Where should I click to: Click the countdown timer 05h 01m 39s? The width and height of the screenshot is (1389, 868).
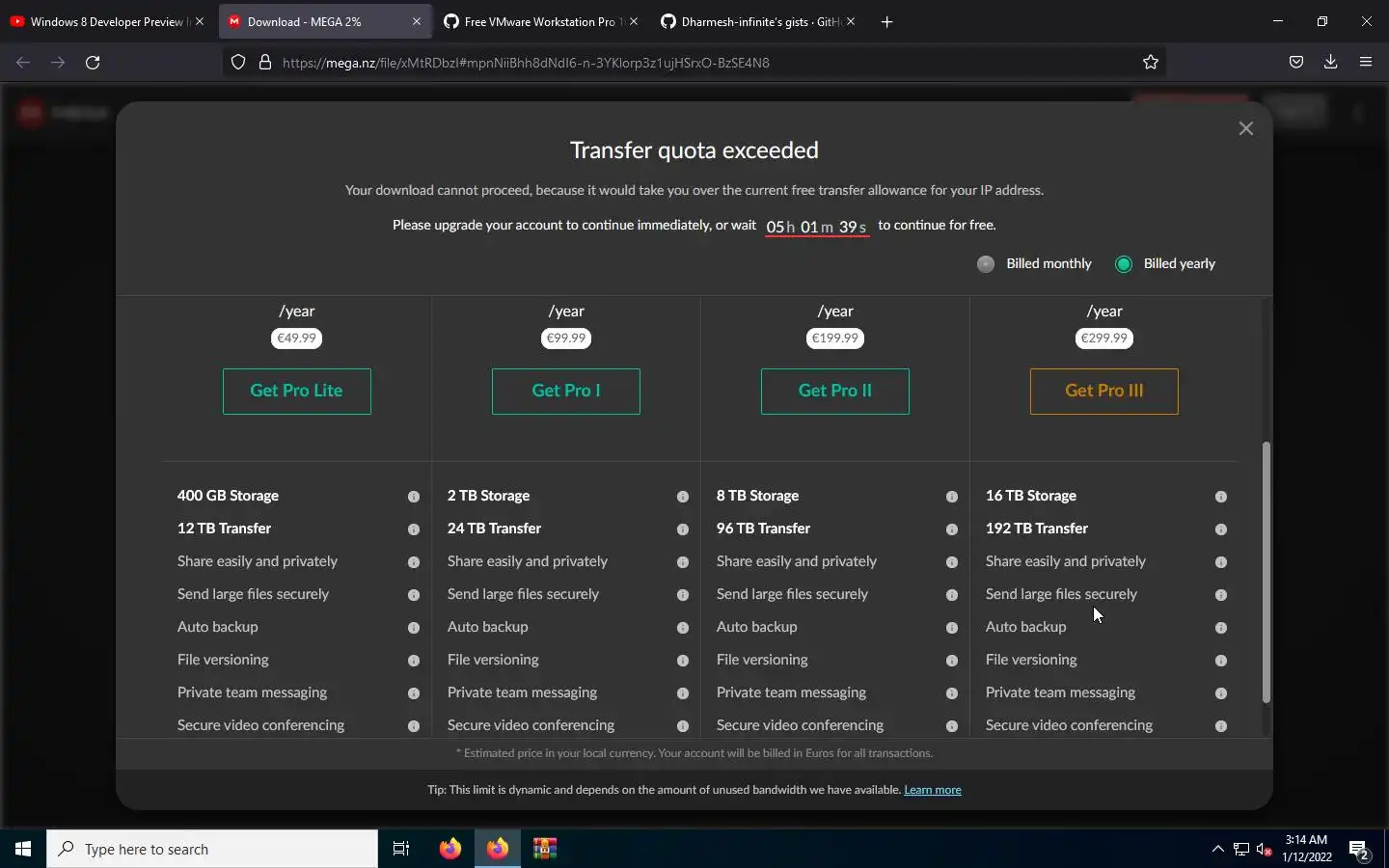(x=817, y=227)
